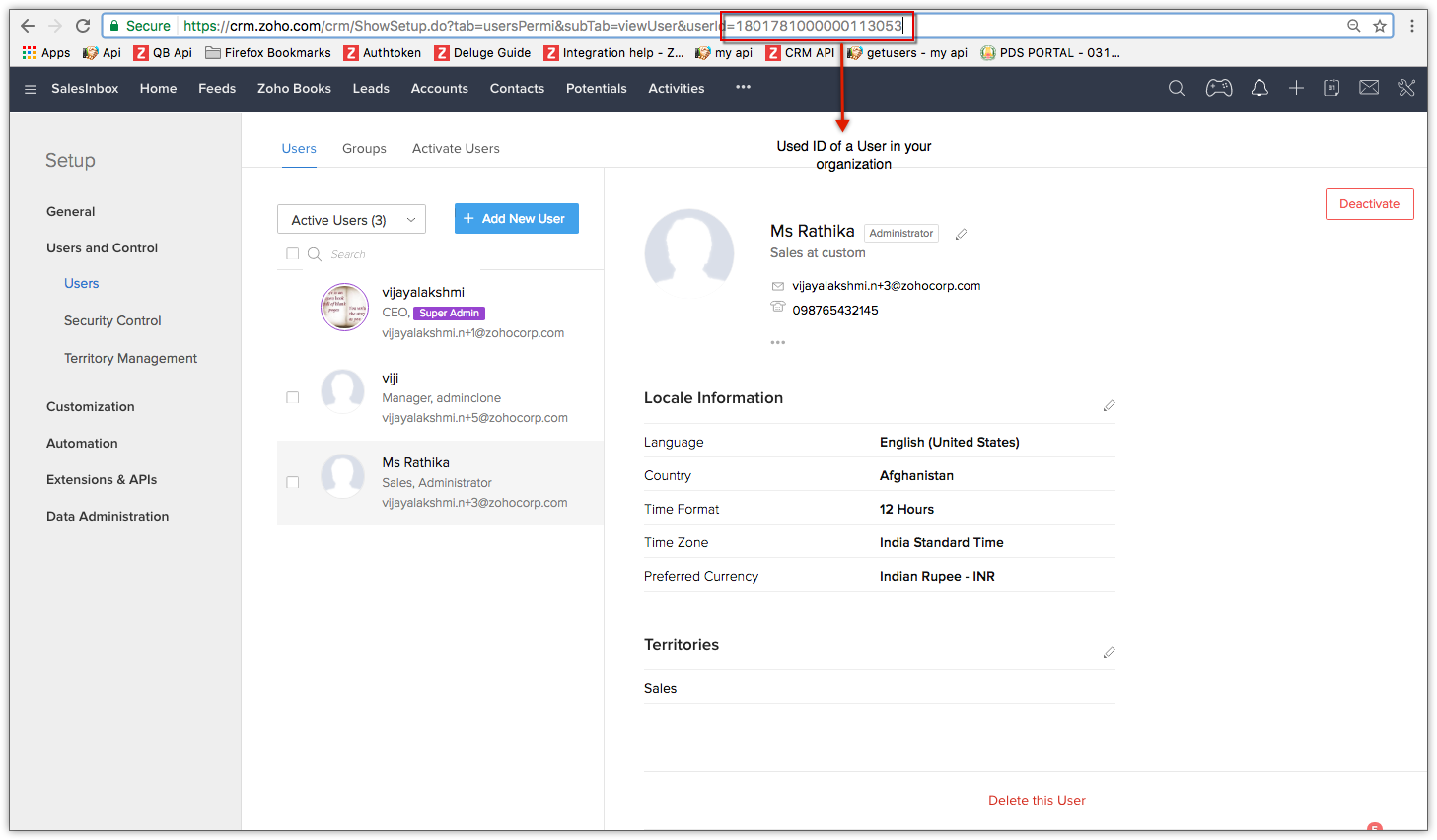The width and height of the screenshot is (1437, 840).
Task: Open the Gamescope controller icon
Action: pyautogui.click(x=1219, y=88)
